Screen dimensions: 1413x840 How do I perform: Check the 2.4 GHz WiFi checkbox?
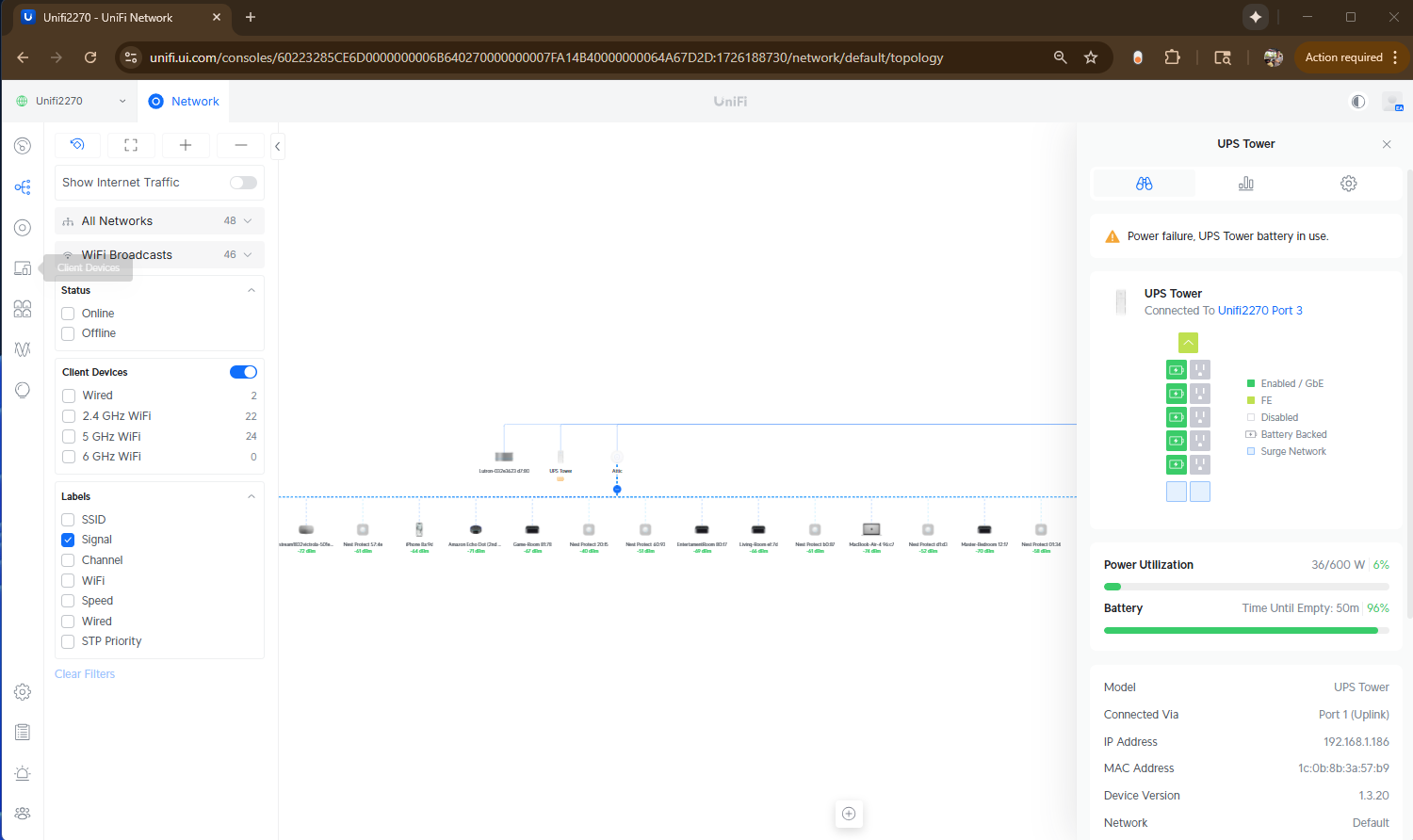point(69,416)
